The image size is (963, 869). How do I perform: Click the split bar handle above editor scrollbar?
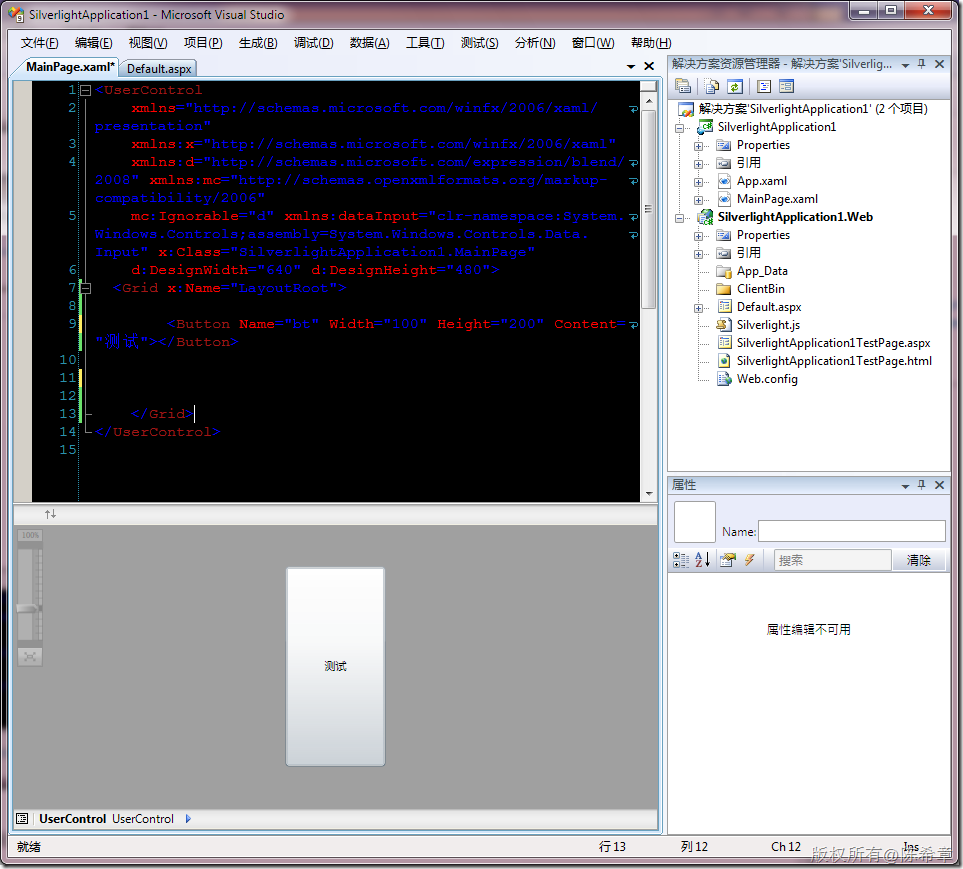[649, 85]
